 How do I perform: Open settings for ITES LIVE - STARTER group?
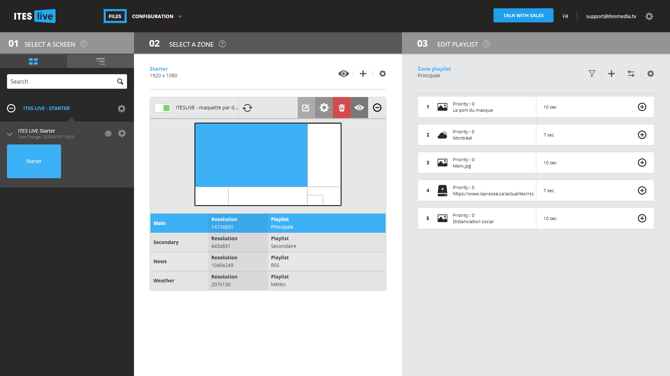click(x=121, y=109)
